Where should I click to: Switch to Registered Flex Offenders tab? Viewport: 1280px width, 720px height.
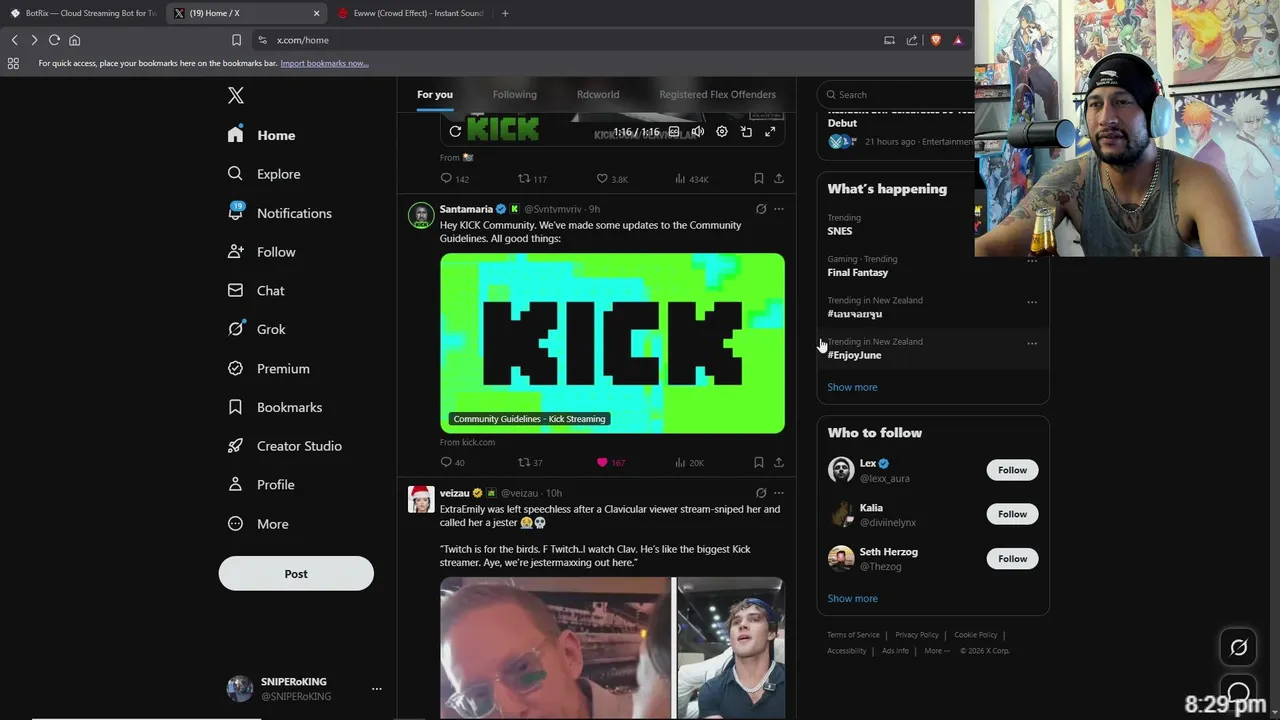tap(717, 94)
